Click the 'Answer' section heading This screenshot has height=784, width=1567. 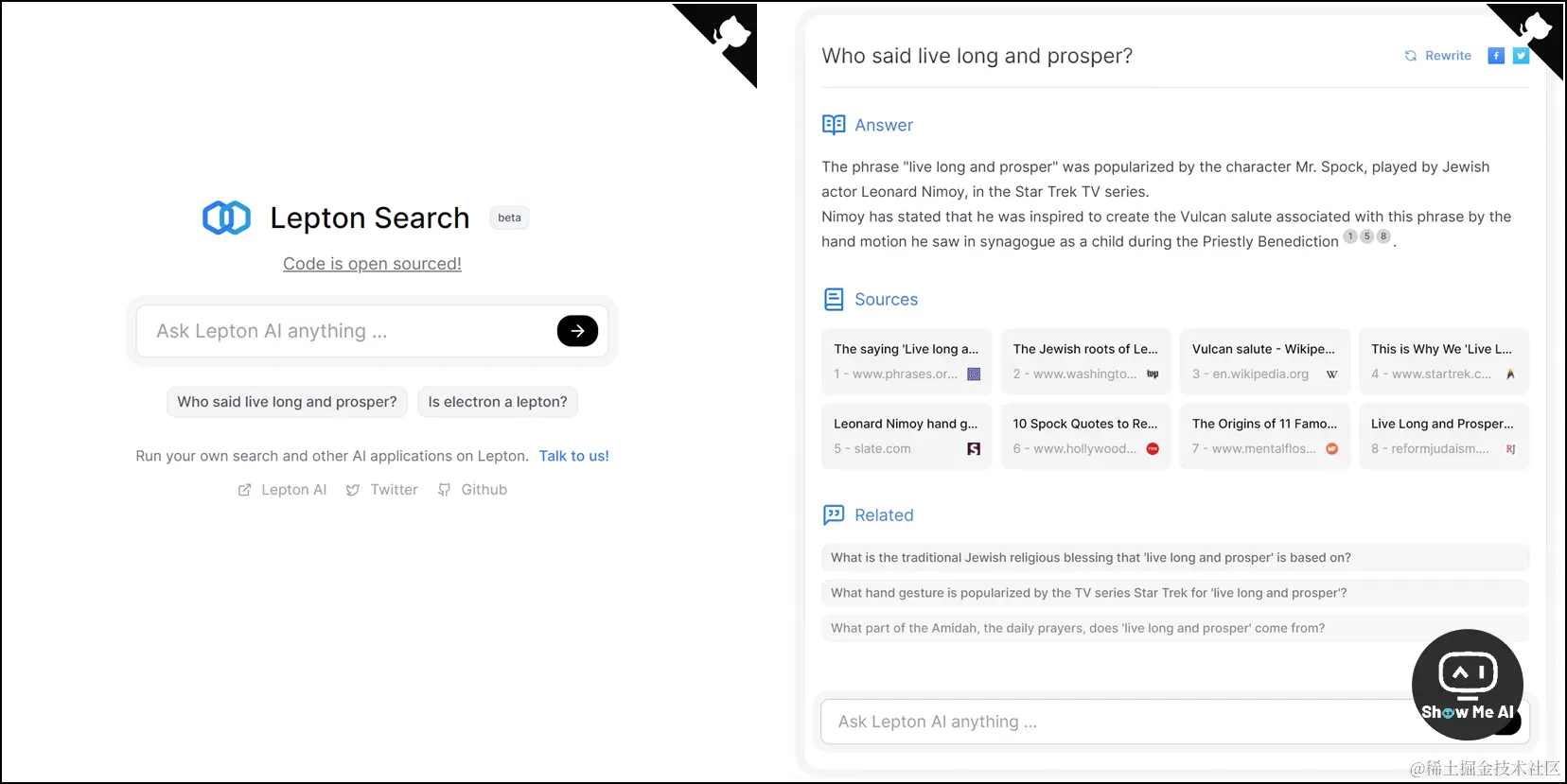(884, 125)
